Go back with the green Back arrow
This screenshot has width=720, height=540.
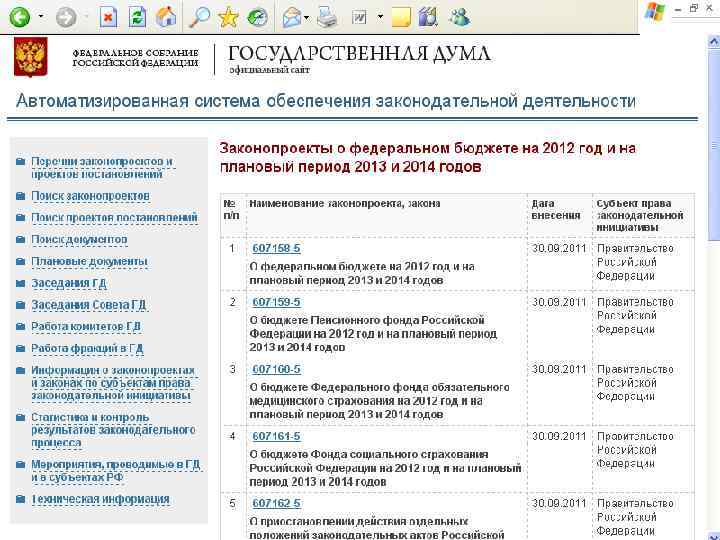pyautogui.click(x=20, y=17)
